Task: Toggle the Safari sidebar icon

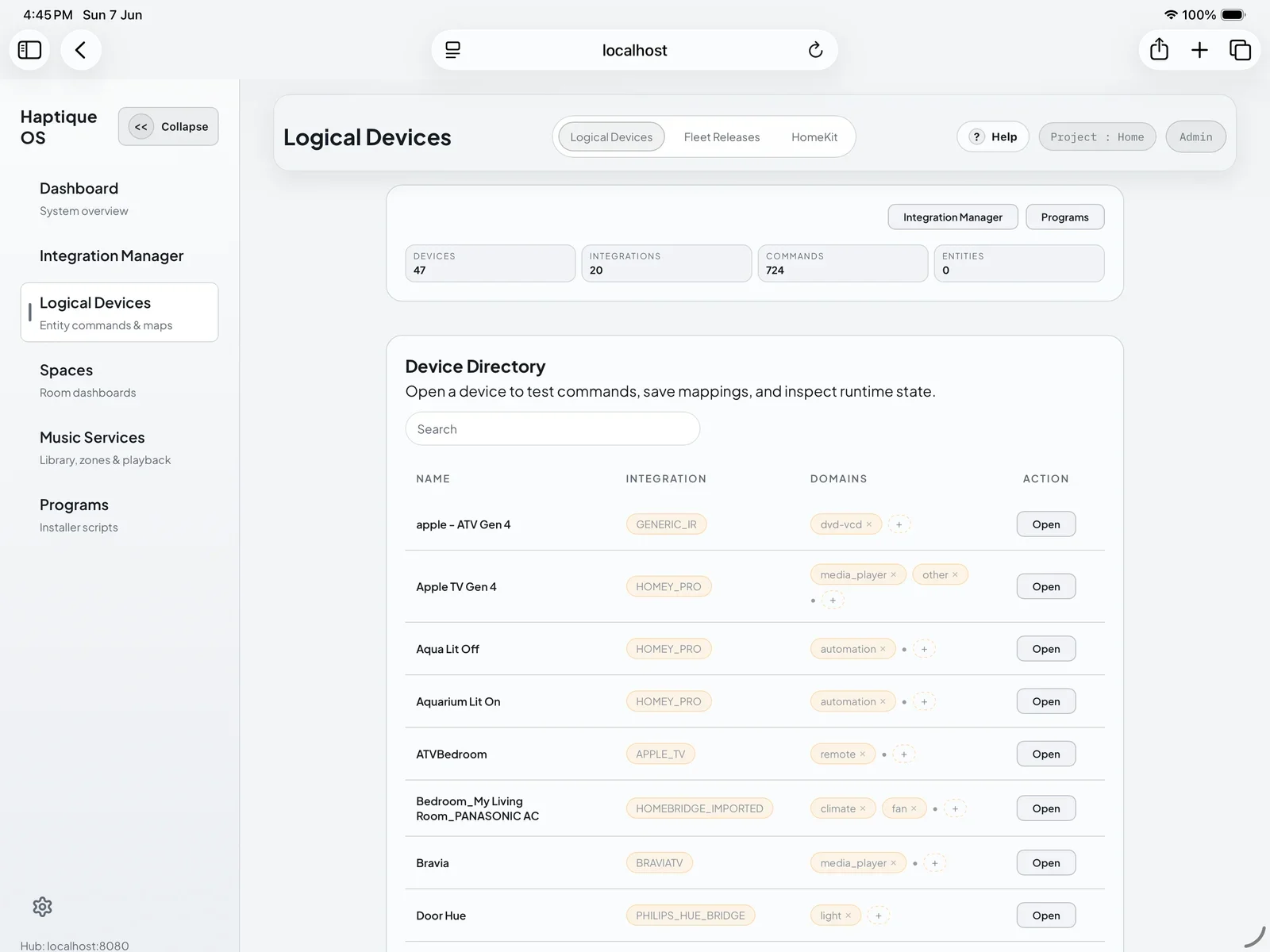Action: tap(29, 50)
